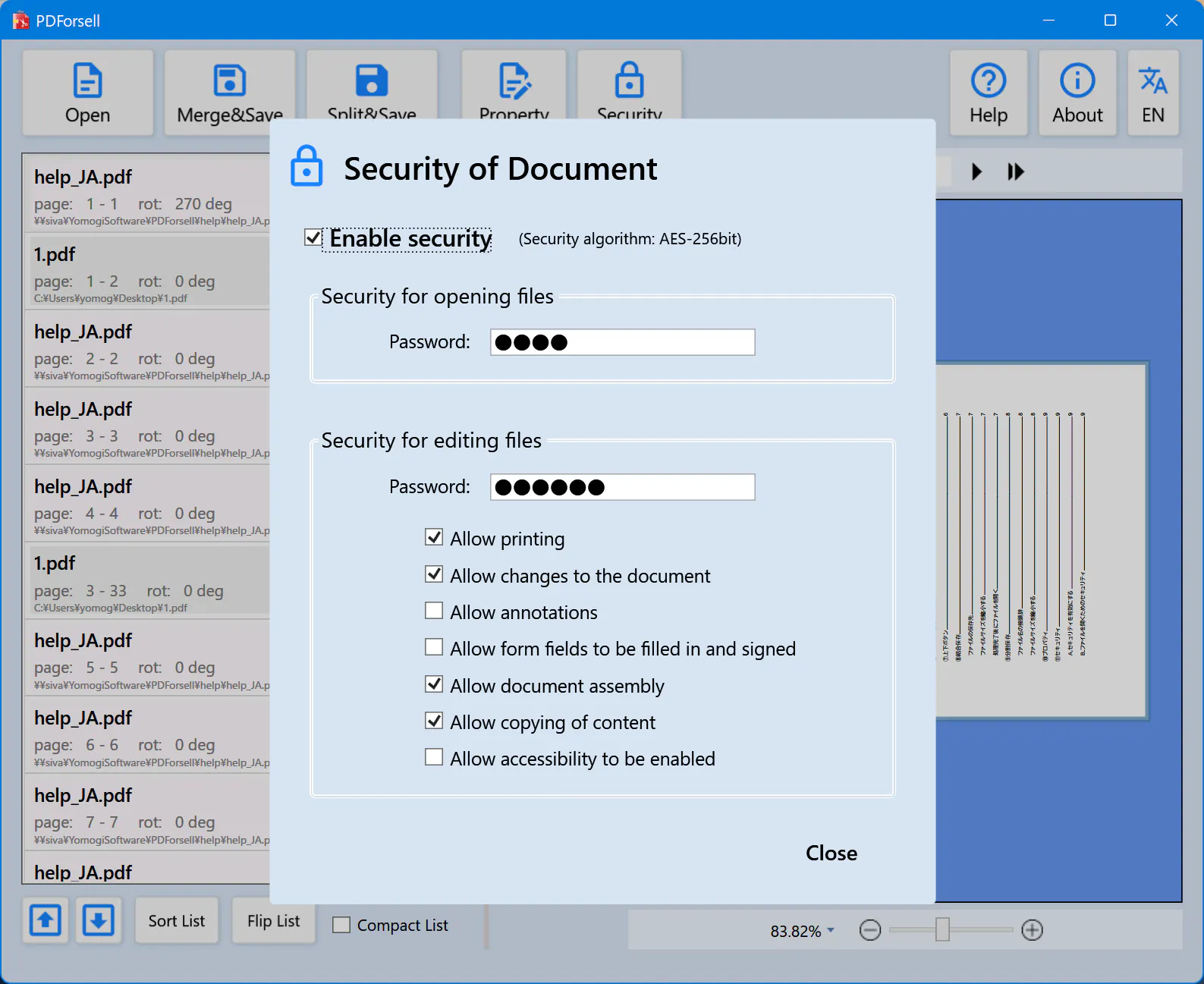Click the Close button in security dialog

pyautogui.click(x=831, y=854)
